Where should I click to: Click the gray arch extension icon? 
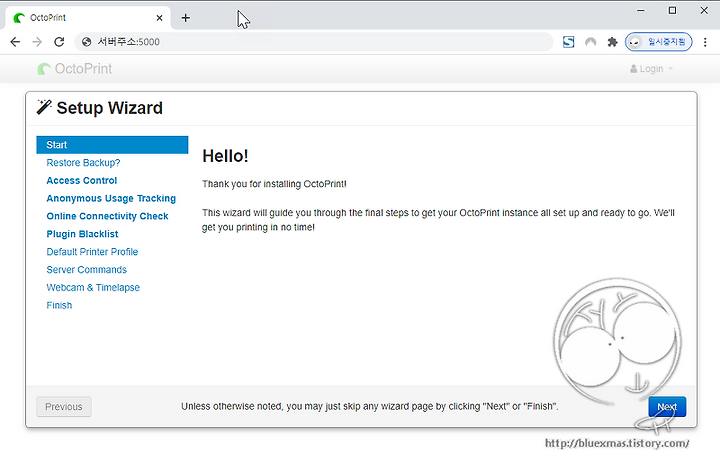pyautogui.click(x=591, y=42)
